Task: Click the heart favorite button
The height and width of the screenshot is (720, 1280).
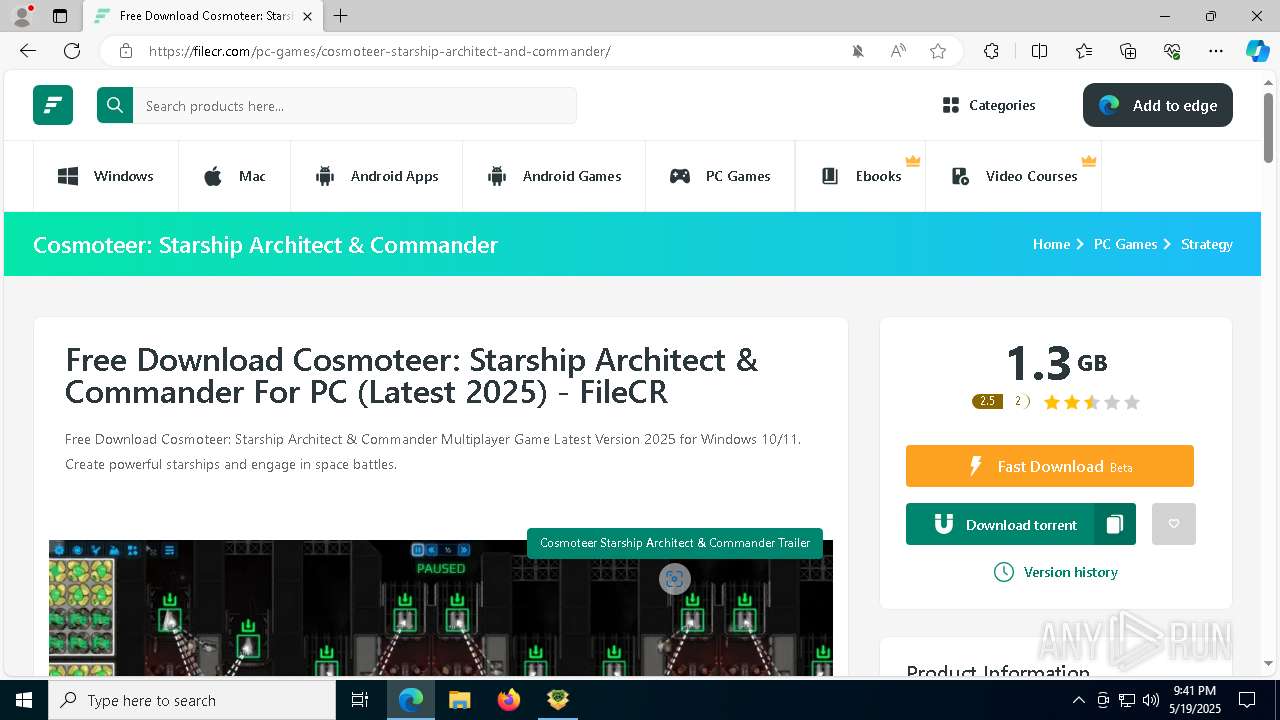Action: coord(1174,524)
